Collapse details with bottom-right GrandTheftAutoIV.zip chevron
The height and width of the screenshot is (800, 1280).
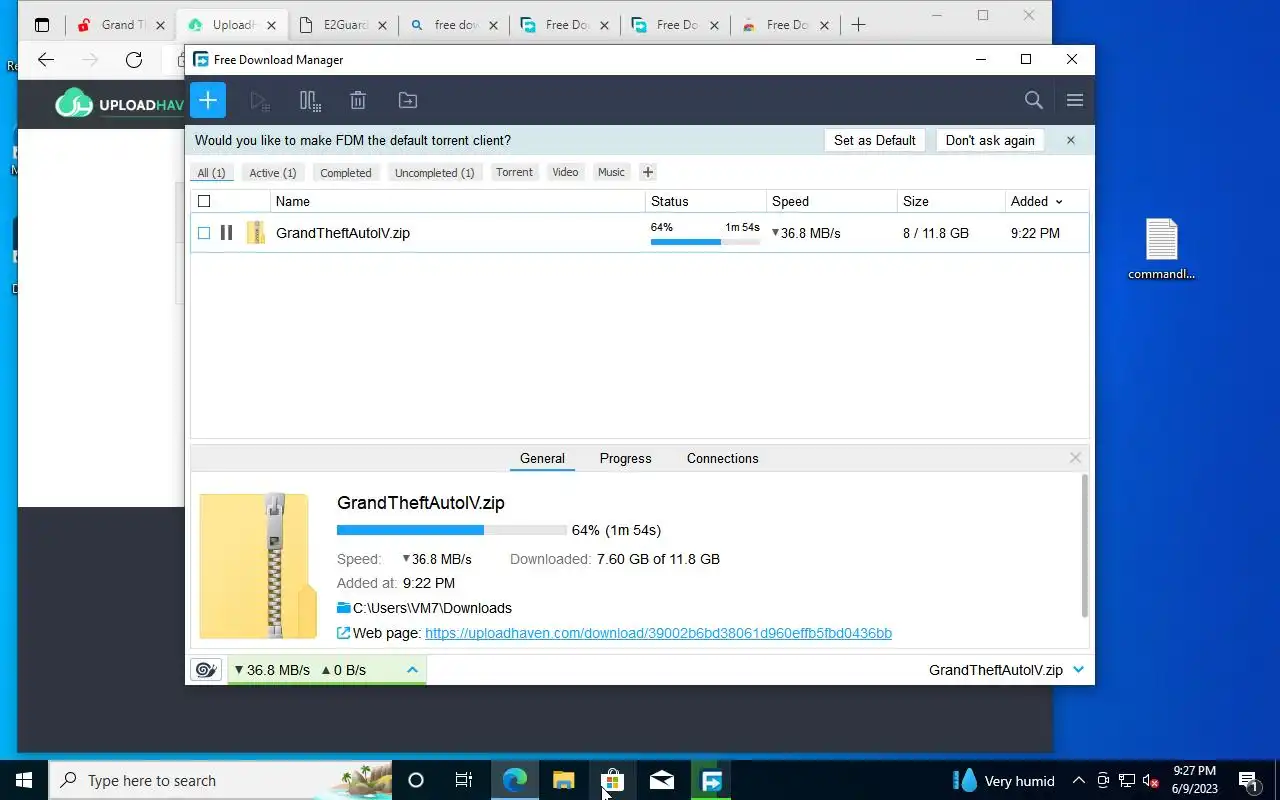click(1078, 670)
